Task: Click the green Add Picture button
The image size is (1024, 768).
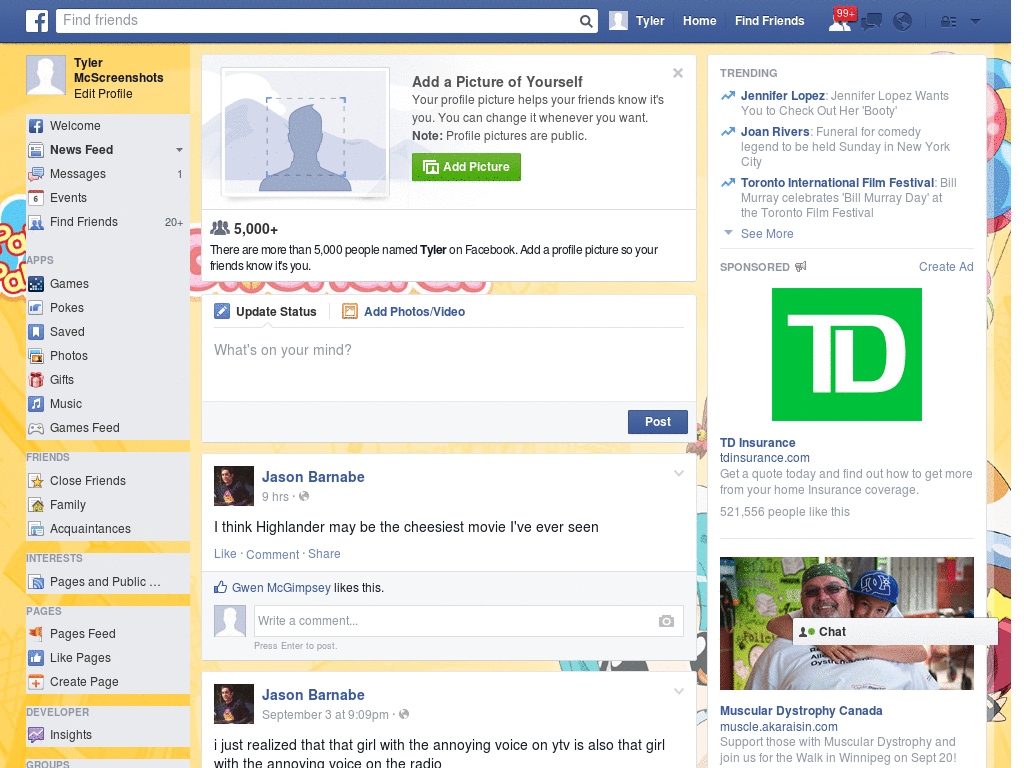Action: [466, 167]
